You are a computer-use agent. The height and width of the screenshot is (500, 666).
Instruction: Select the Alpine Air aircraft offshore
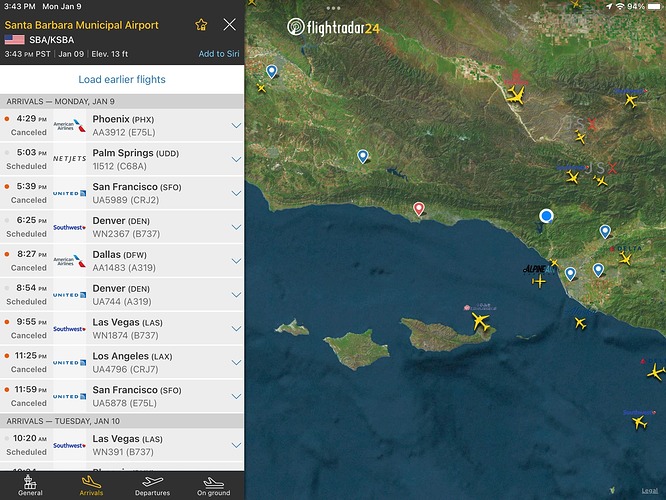tap(539, 281)
